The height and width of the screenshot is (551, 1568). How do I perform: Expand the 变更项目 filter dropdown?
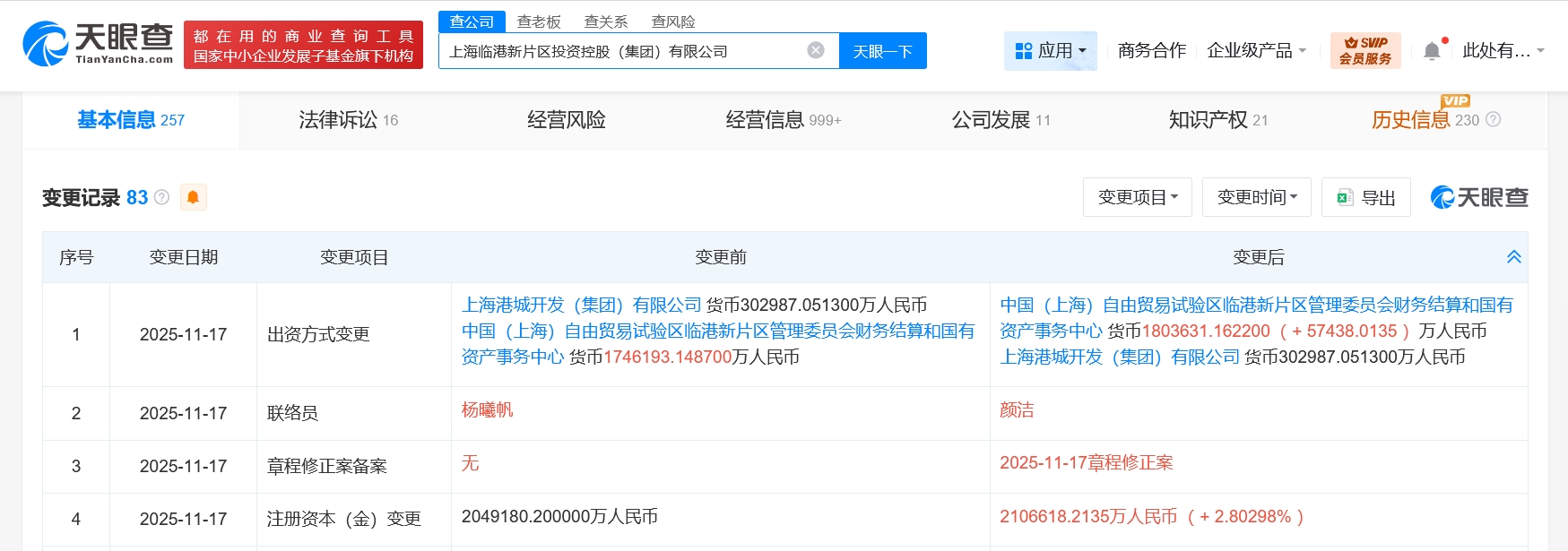[1137, 197]
